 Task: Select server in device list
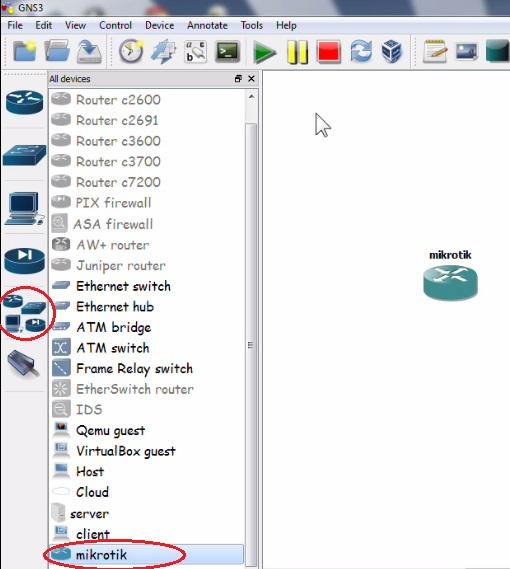(147, 514)
